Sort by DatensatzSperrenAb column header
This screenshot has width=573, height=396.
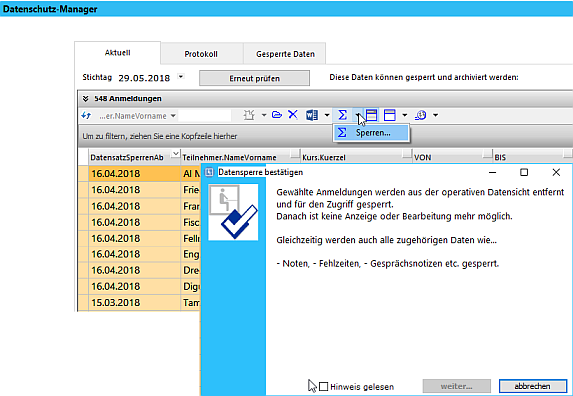coord(127,157)
